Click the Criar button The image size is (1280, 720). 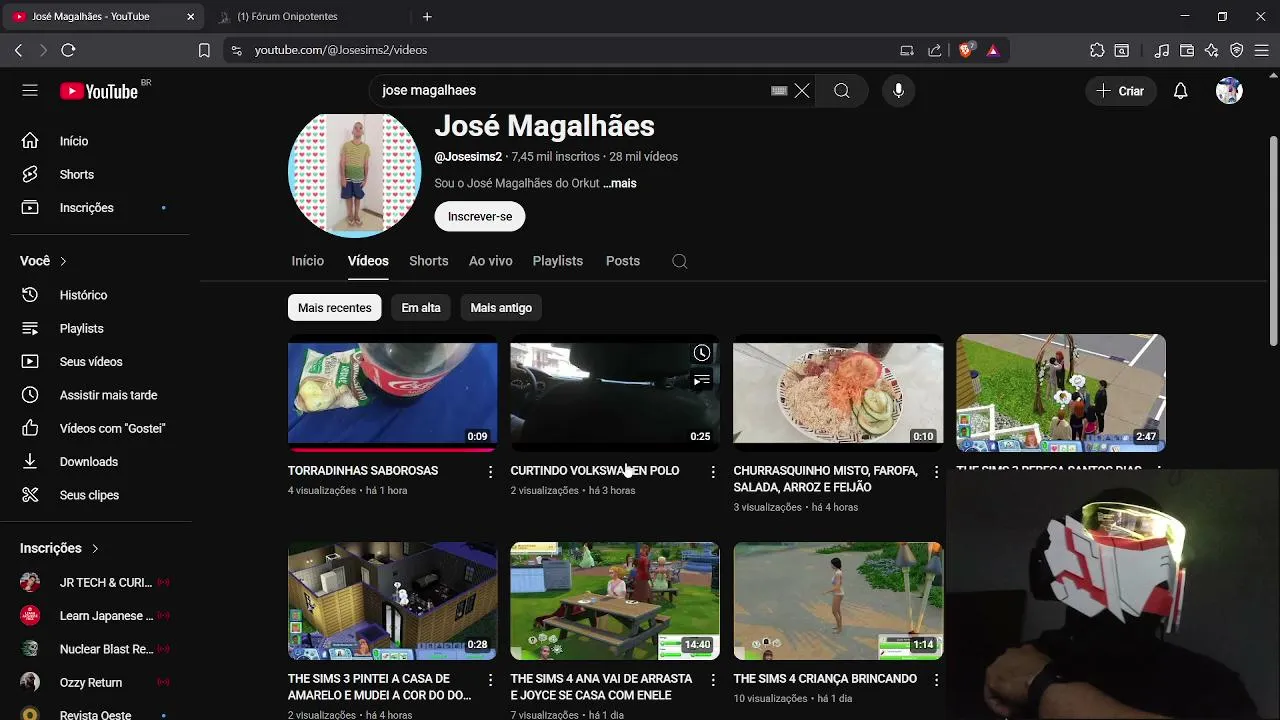(x=1121, y=91)
